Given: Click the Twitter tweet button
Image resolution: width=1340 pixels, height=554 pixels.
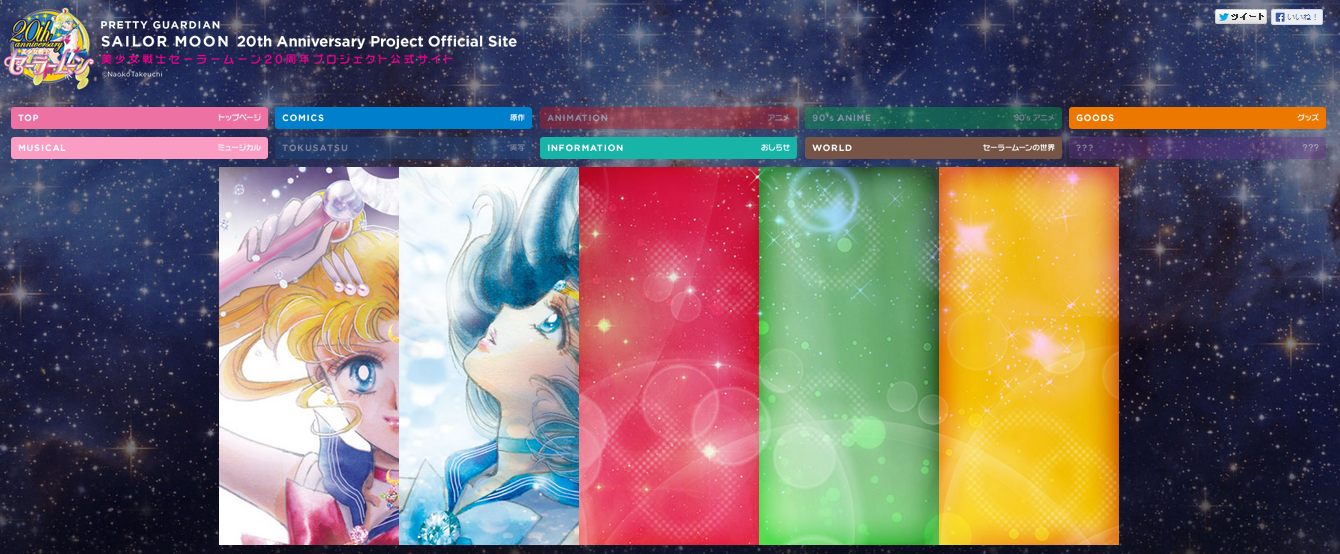Looking at the screenshot, I should pos(1240,17).
